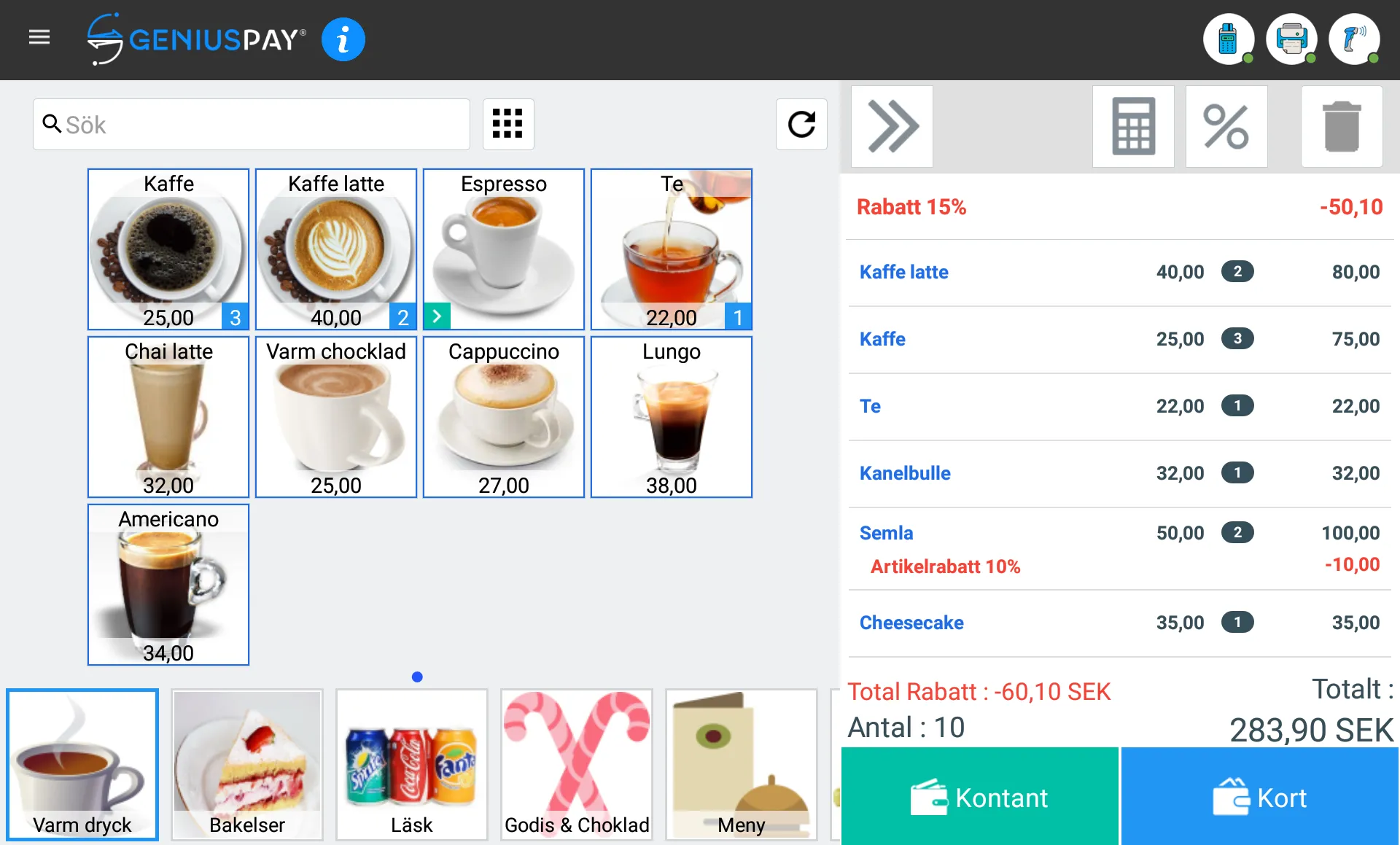This screenshot has width=1400, height=845.
Task: Select Kanelbulle in the cart
Action: (x=1120, y=473)
